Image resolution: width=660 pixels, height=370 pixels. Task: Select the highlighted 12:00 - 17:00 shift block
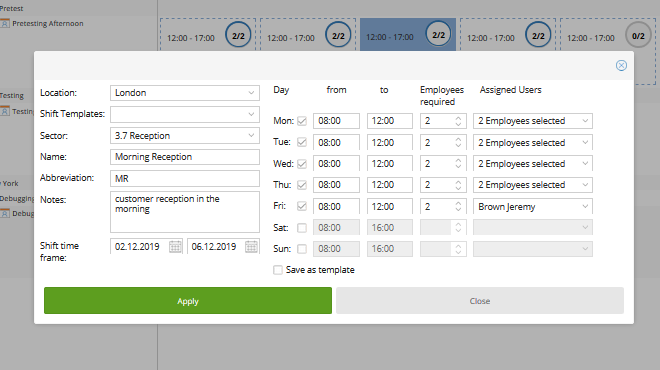[407, 35]
